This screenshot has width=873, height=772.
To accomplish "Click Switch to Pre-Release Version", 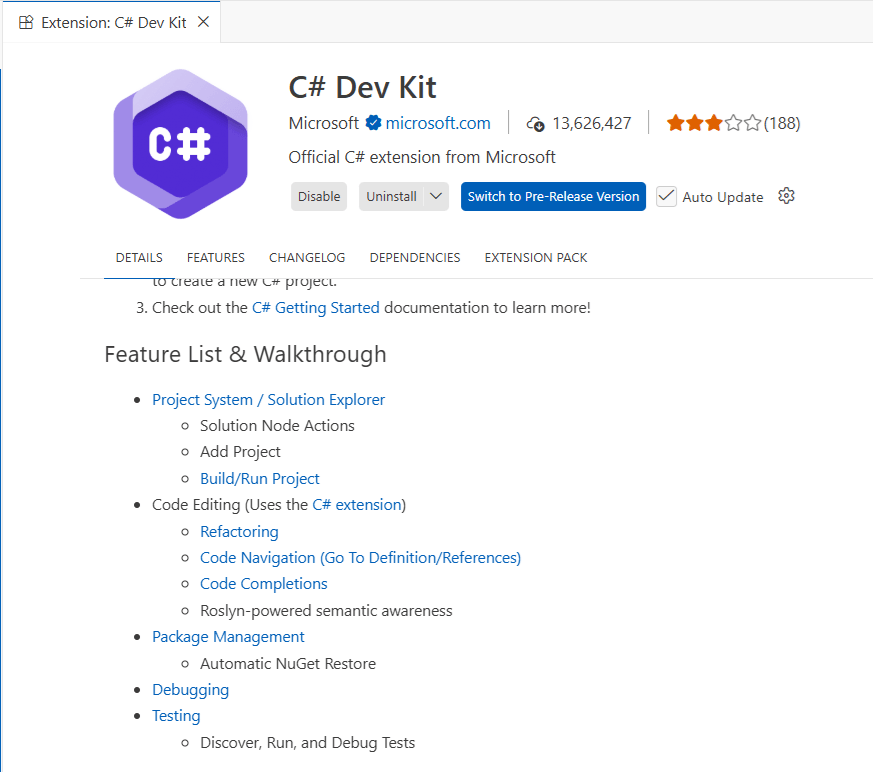I will point(553,196).
